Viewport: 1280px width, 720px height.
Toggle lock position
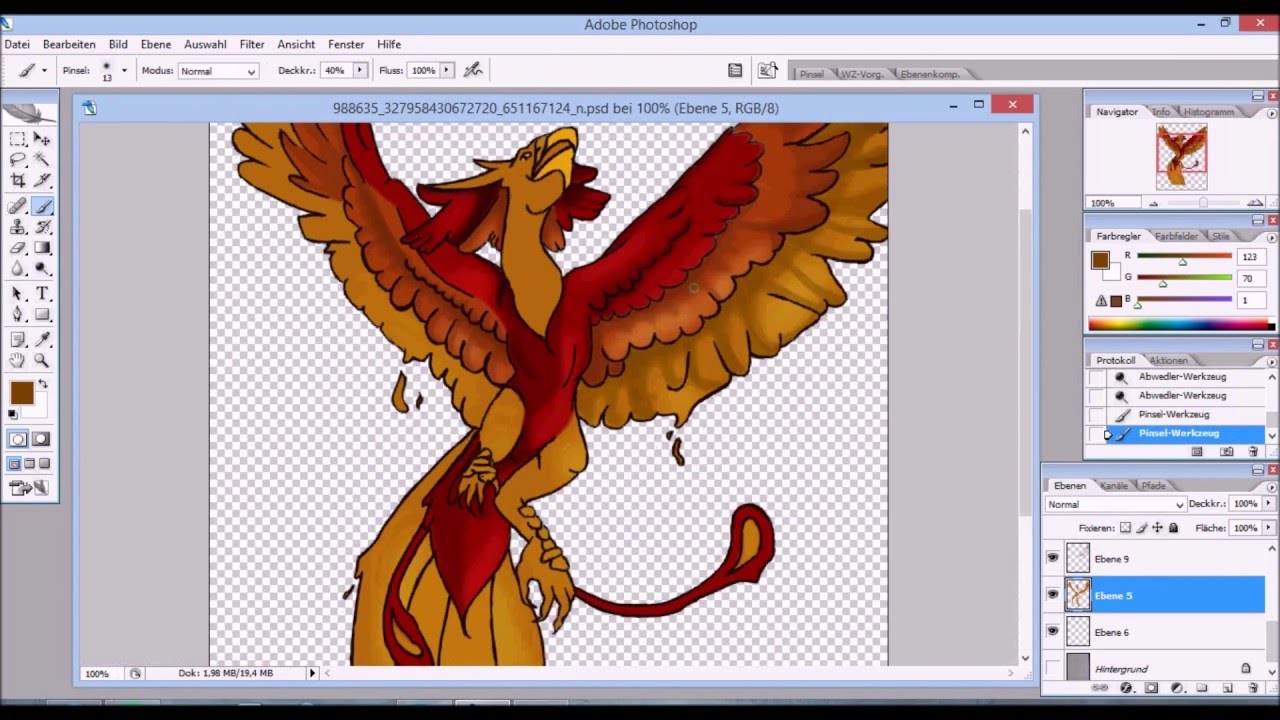click(x=1157, y=528)
